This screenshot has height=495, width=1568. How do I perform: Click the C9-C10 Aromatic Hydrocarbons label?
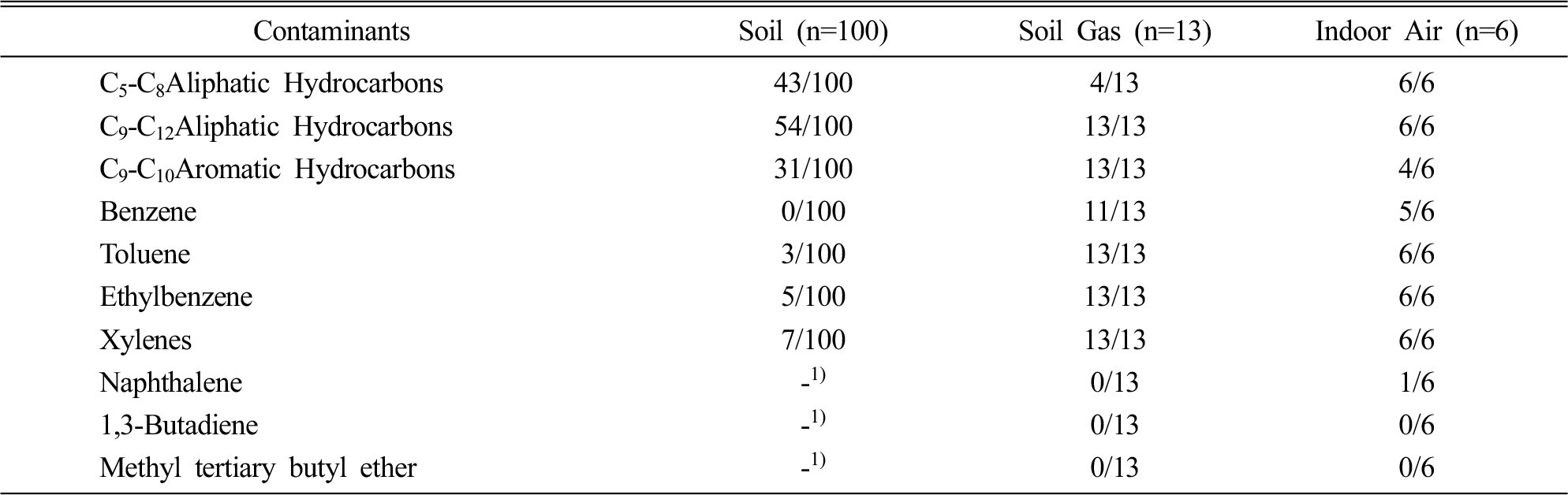click(277, 169)
